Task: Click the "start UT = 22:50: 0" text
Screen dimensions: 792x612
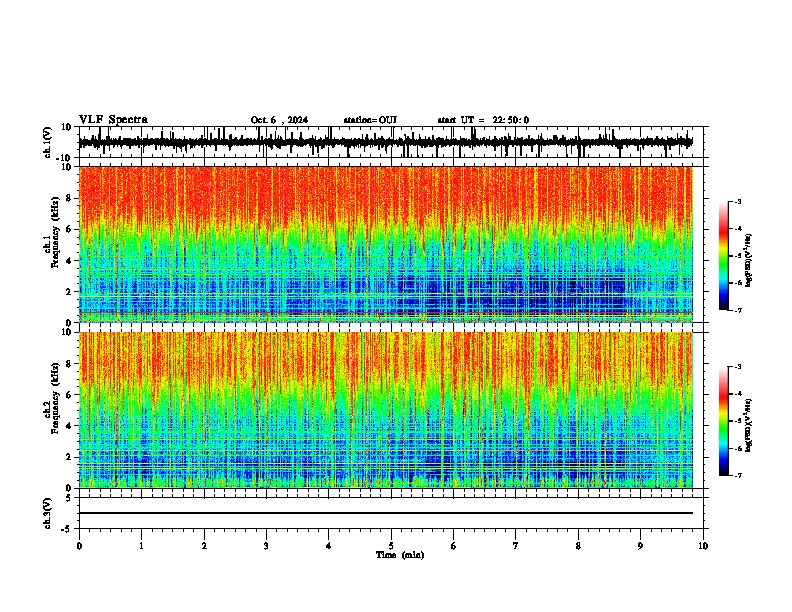Action: 483,120
